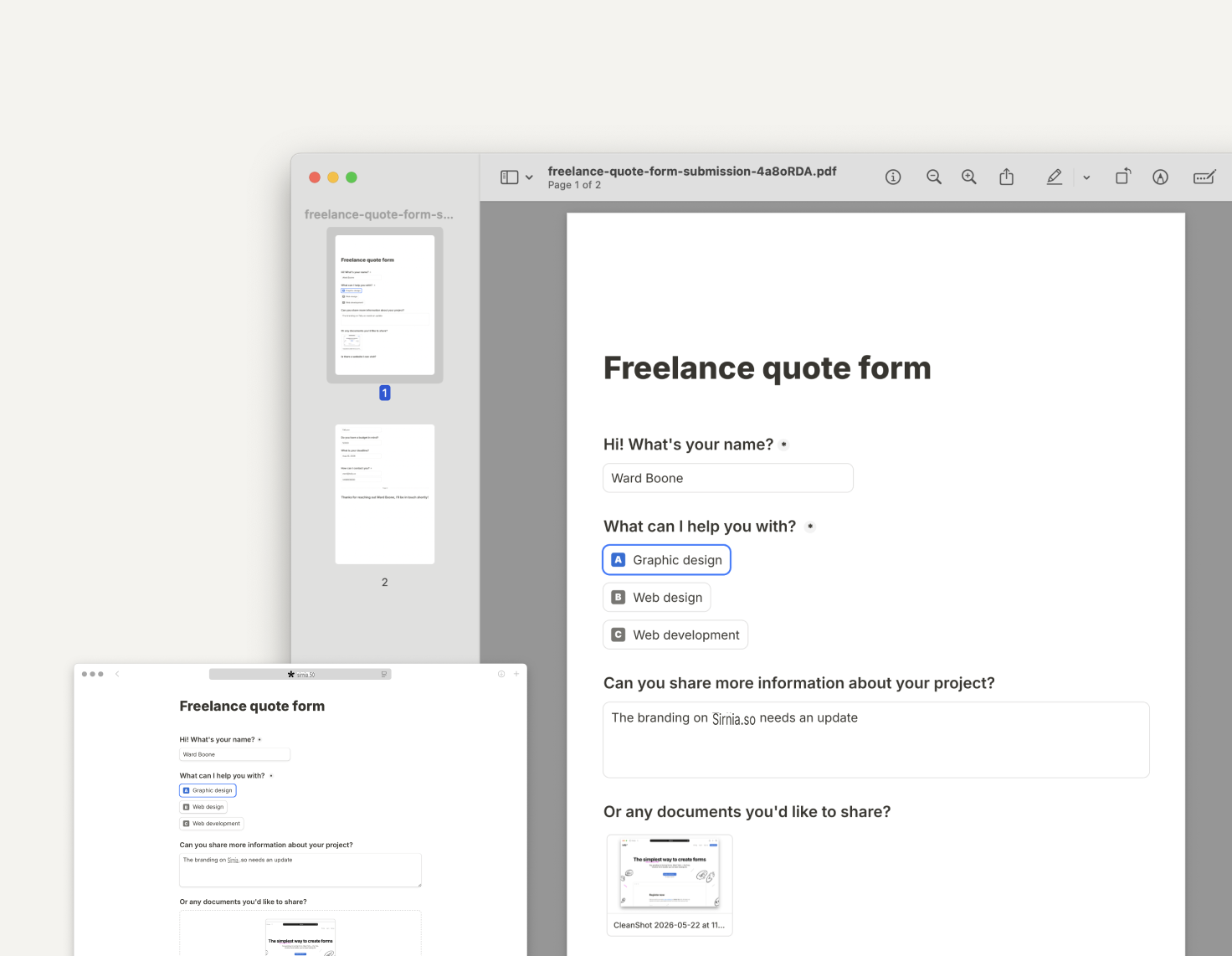Choose option B Web design in PDF
1232x956 pixels.
pos(657,598)
